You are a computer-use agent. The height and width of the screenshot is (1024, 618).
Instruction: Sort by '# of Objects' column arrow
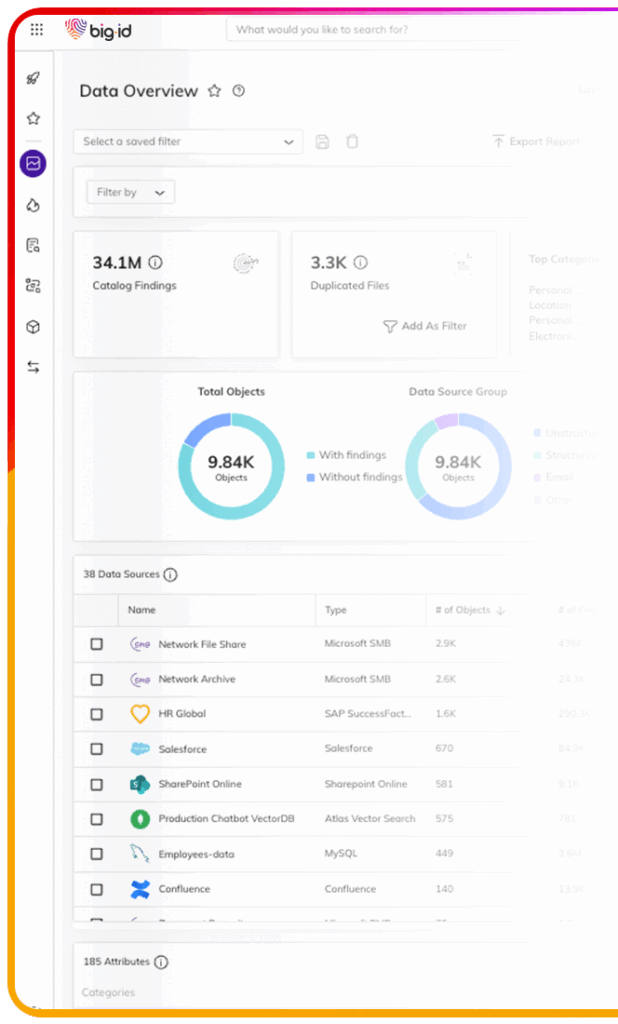(x=500, y=610)
